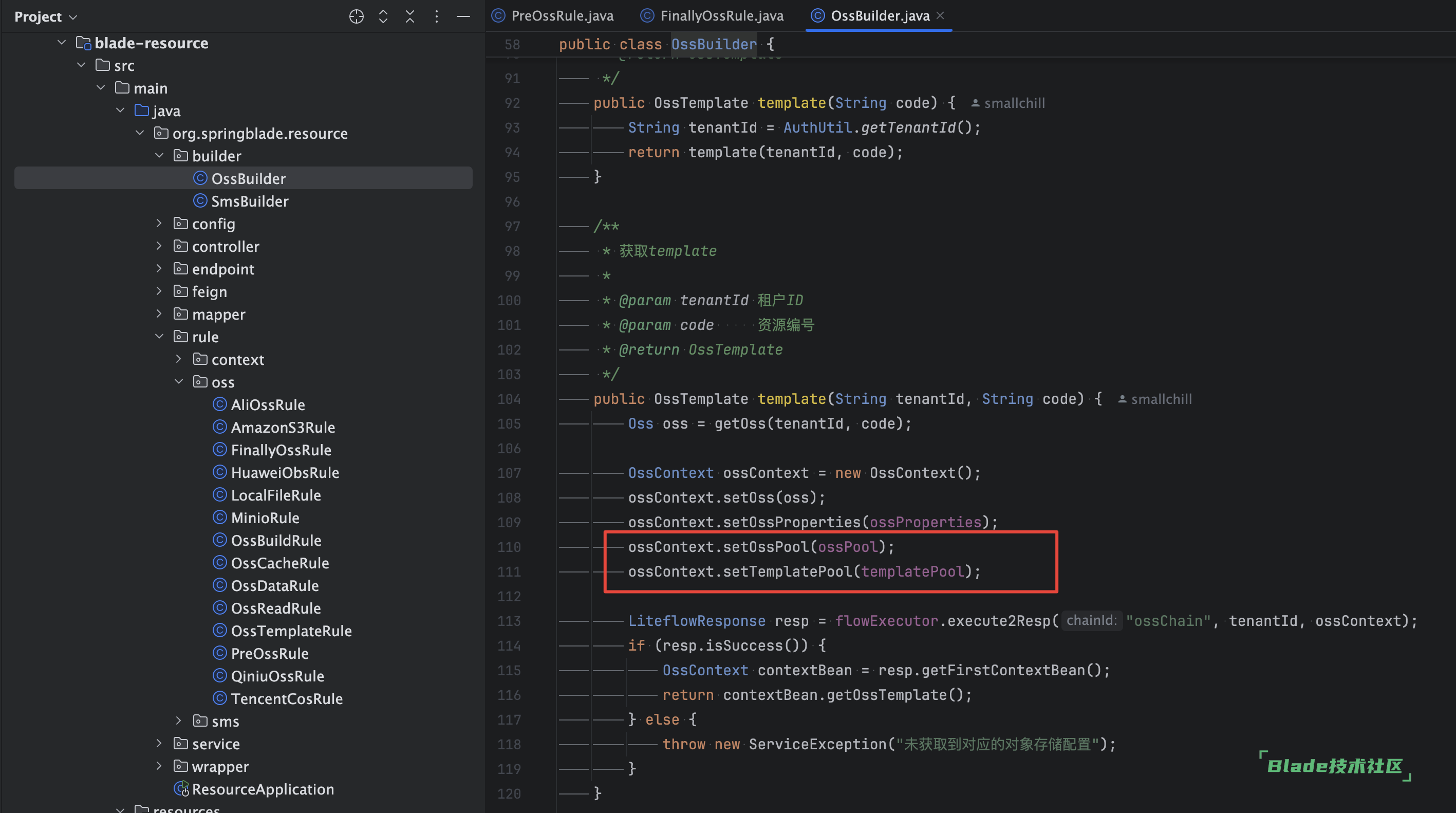1456x813 pixels.
Task: Expand the service package
Action: point(159,744)
